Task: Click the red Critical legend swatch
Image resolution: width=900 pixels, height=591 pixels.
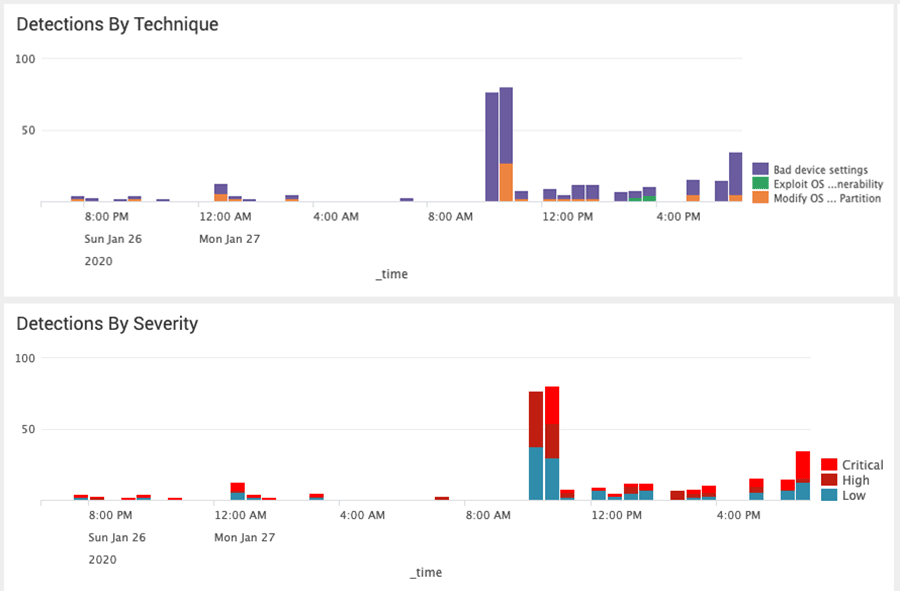Action: coord(828,465)
